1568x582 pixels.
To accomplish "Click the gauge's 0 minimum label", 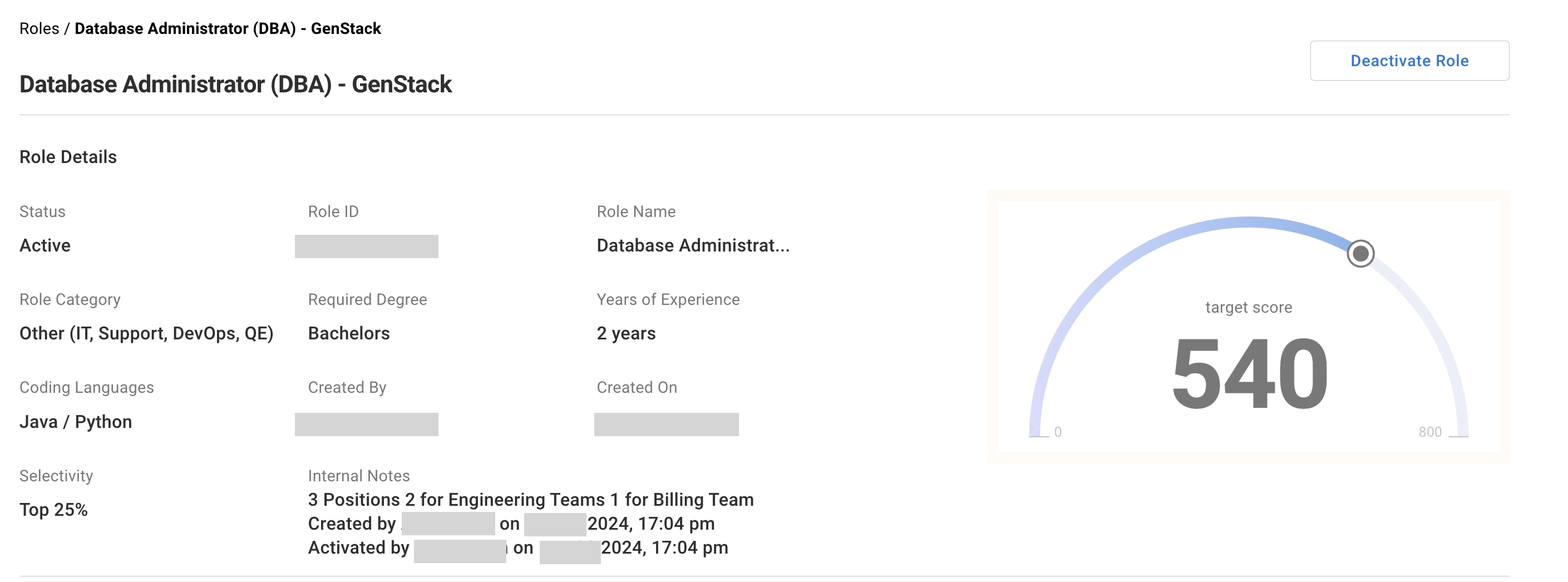I will tap(1057, 432).
